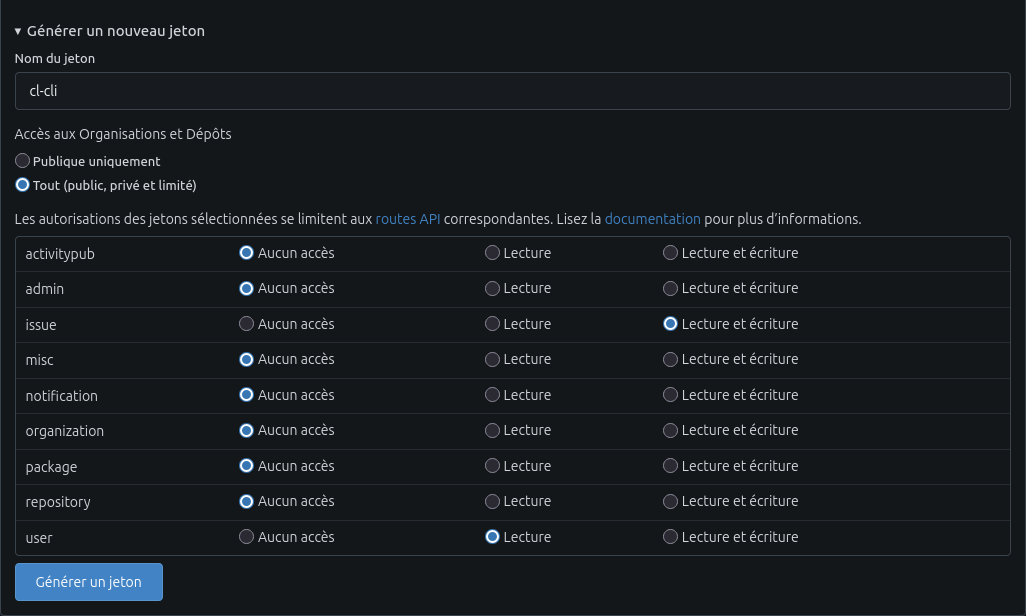Enable "Lecture" for misc scope
1026x616 pixels.
click(492, 359)
